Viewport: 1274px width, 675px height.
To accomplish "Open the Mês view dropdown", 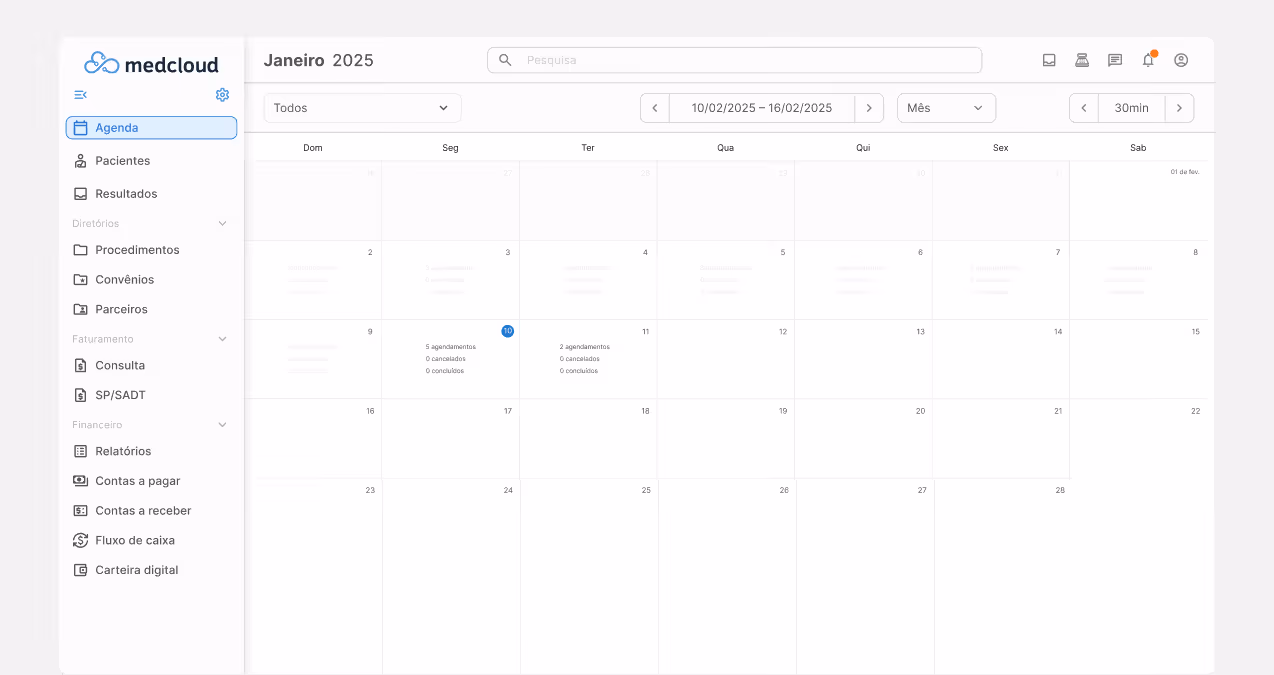I will pyautogui.click(x=944, y=107).
